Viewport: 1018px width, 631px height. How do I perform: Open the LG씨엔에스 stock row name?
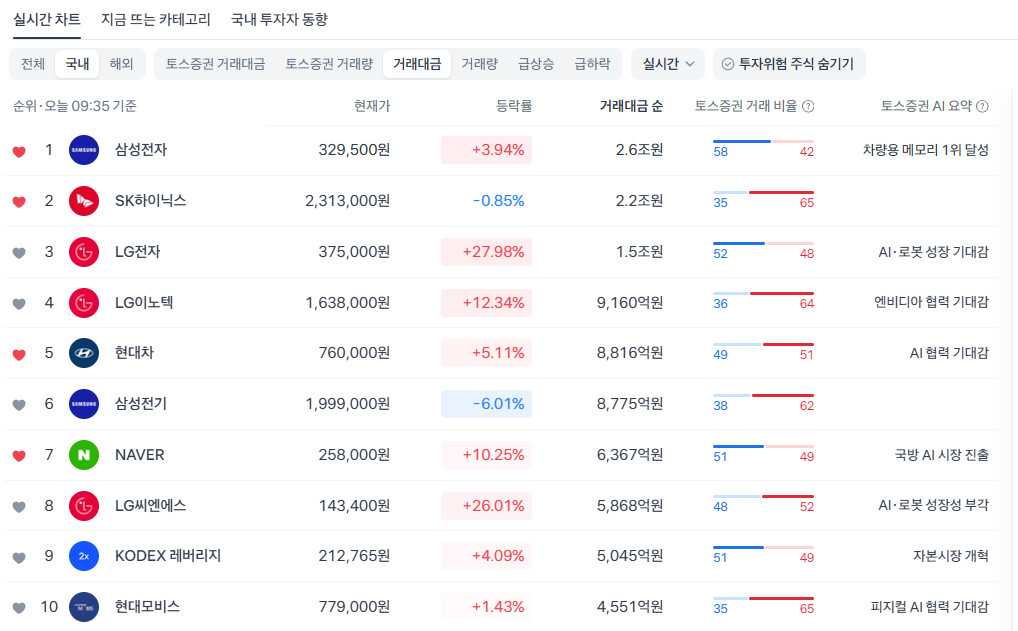tap(151, 506)
